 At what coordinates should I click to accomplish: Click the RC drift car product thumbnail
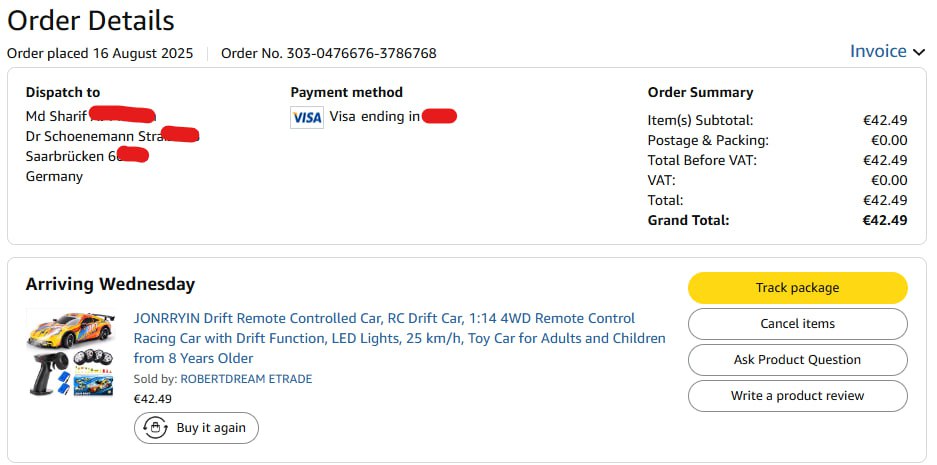point(71,354)
